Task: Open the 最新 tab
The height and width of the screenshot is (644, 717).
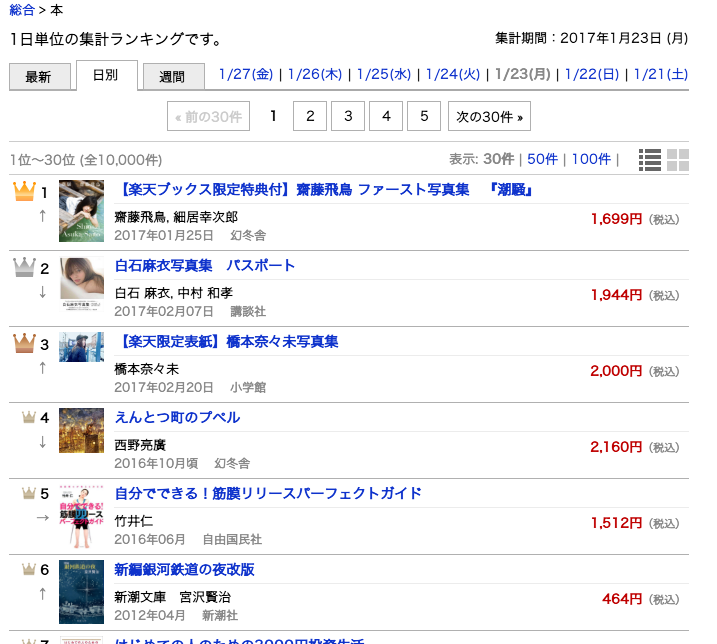Action: (40, 76)
